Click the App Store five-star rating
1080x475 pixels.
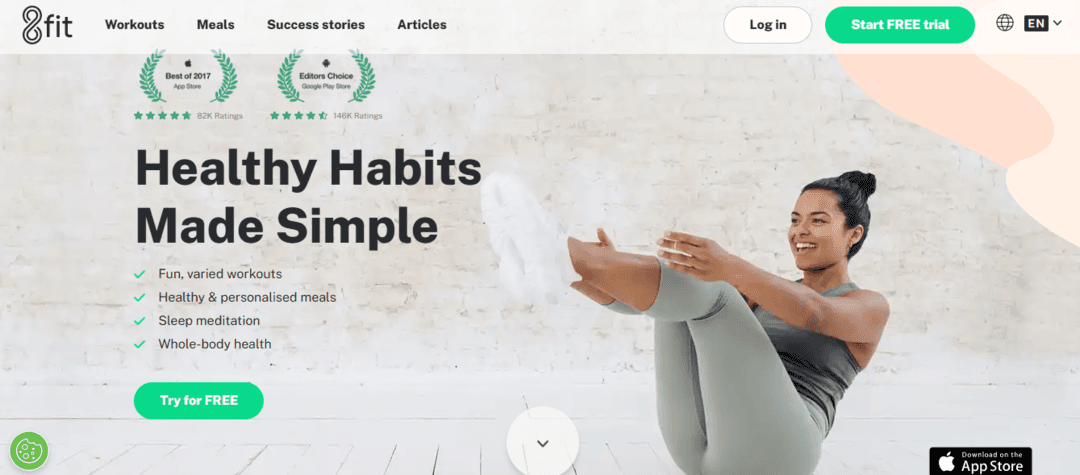[x=162, y=116]
